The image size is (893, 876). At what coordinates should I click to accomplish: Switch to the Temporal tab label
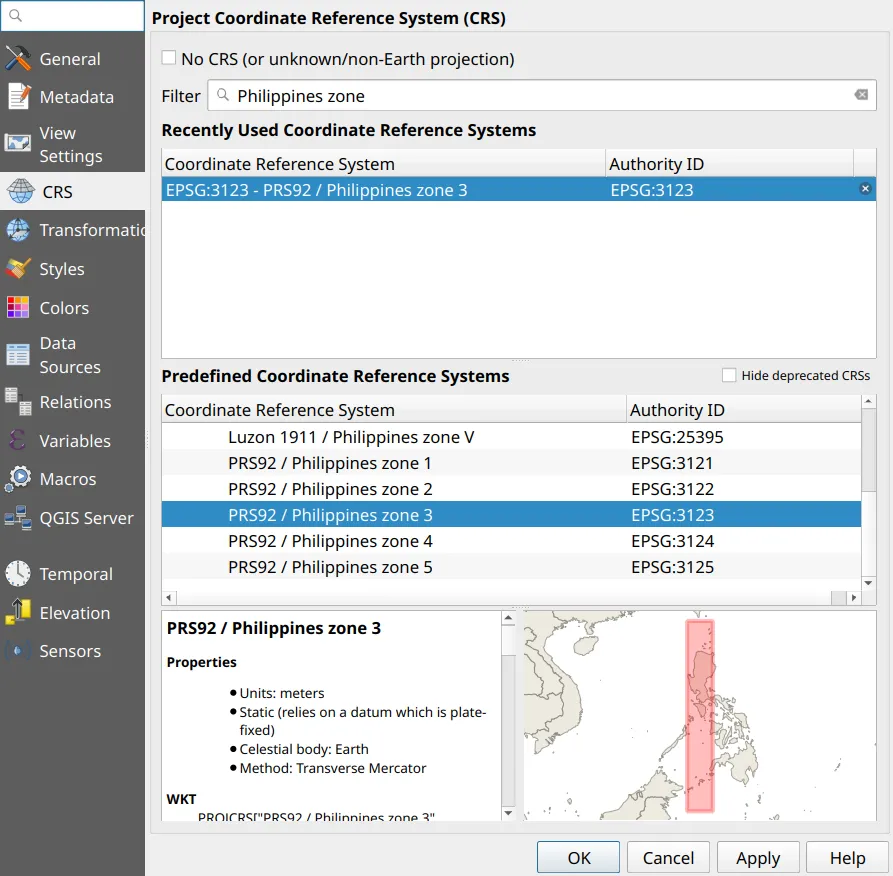(76, 574)
